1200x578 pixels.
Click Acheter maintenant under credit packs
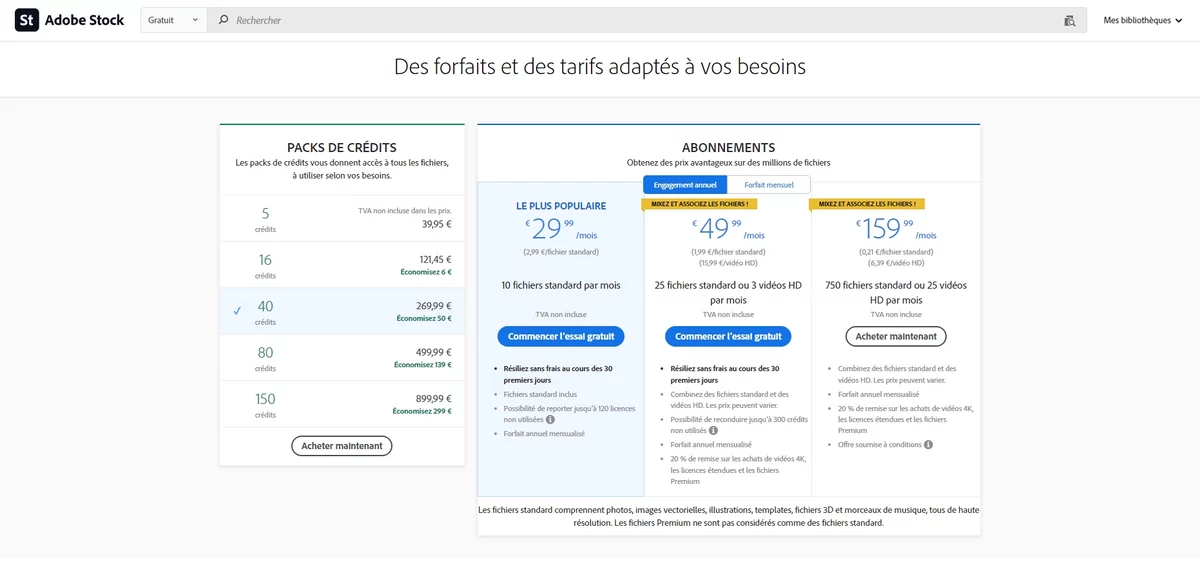[x=342, y=446]
